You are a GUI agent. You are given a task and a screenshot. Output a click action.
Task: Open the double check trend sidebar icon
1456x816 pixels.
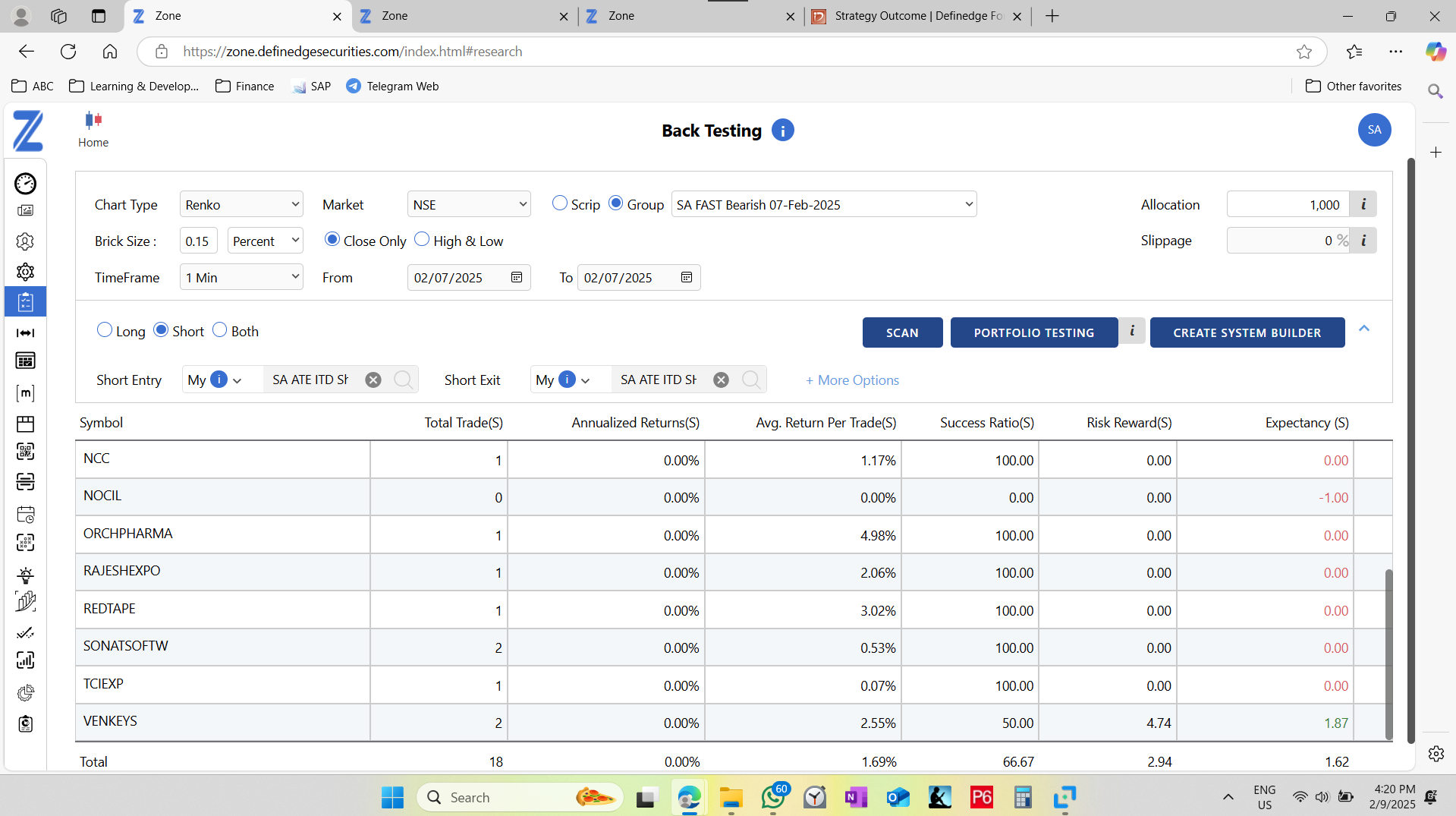click(x=25, y=632)
